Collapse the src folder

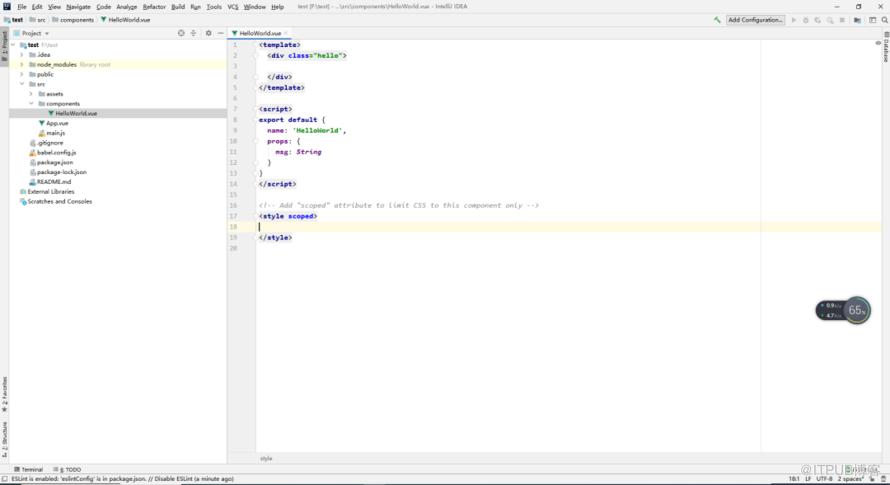pyautogui.click(x=22, y=84)
